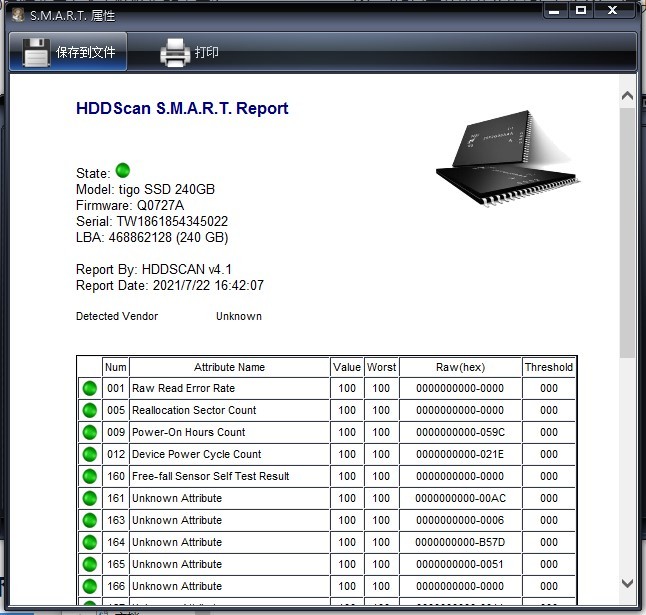Maximize the S.M.A.R.T. window
This screenshot has width=646, height=615.
pos(580,10)
